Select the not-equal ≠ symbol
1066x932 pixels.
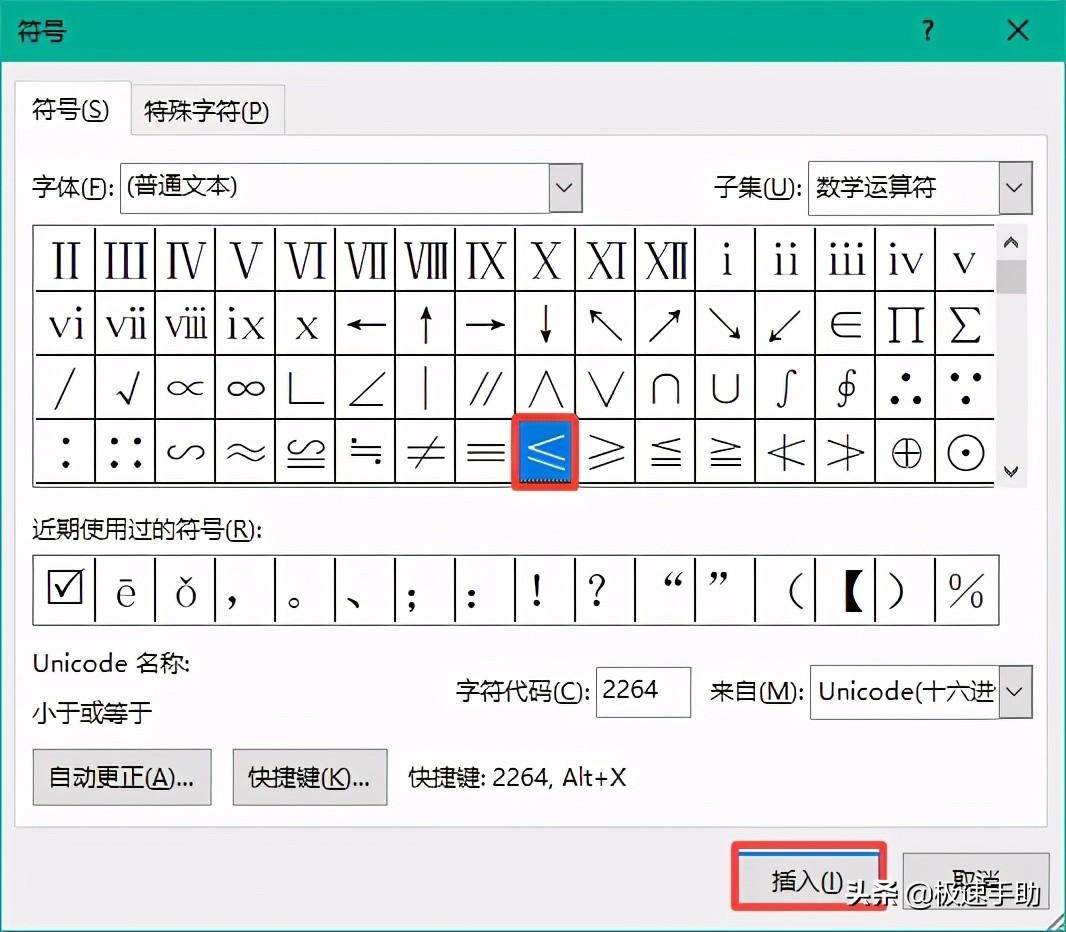click(425, 452)
